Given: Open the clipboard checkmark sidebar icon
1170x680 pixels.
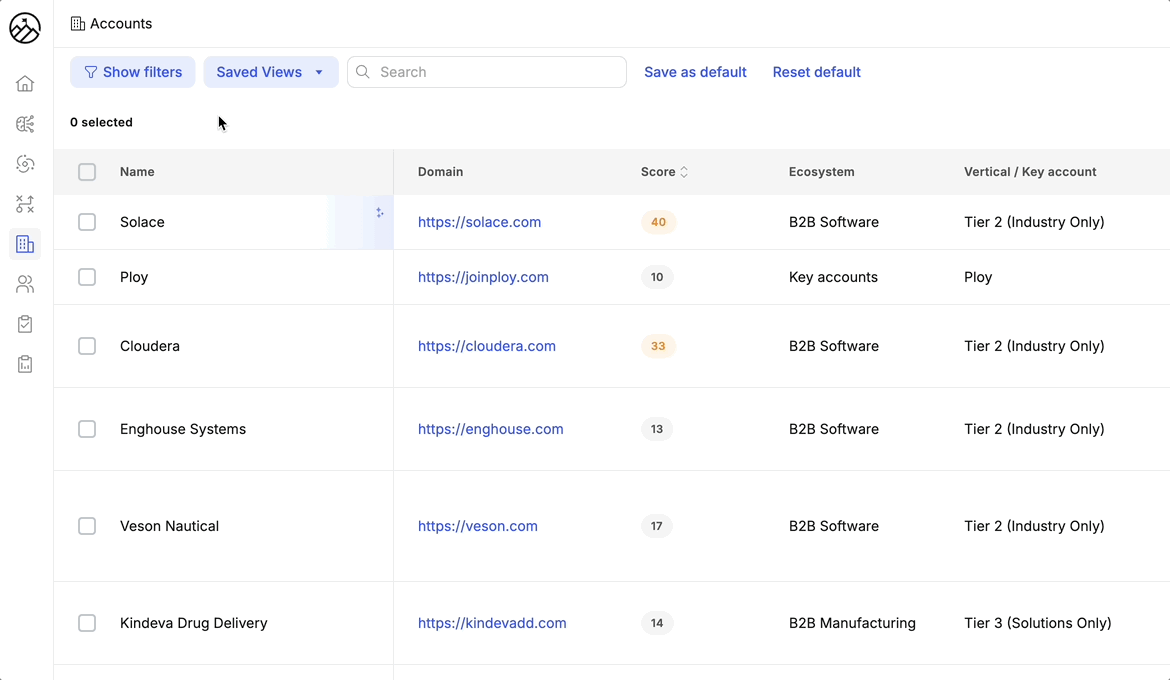Looking at the screenshot, I should (25, 324).
